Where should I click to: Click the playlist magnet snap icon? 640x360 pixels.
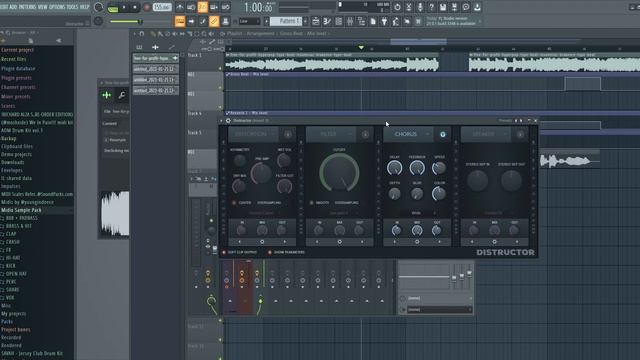142,33
